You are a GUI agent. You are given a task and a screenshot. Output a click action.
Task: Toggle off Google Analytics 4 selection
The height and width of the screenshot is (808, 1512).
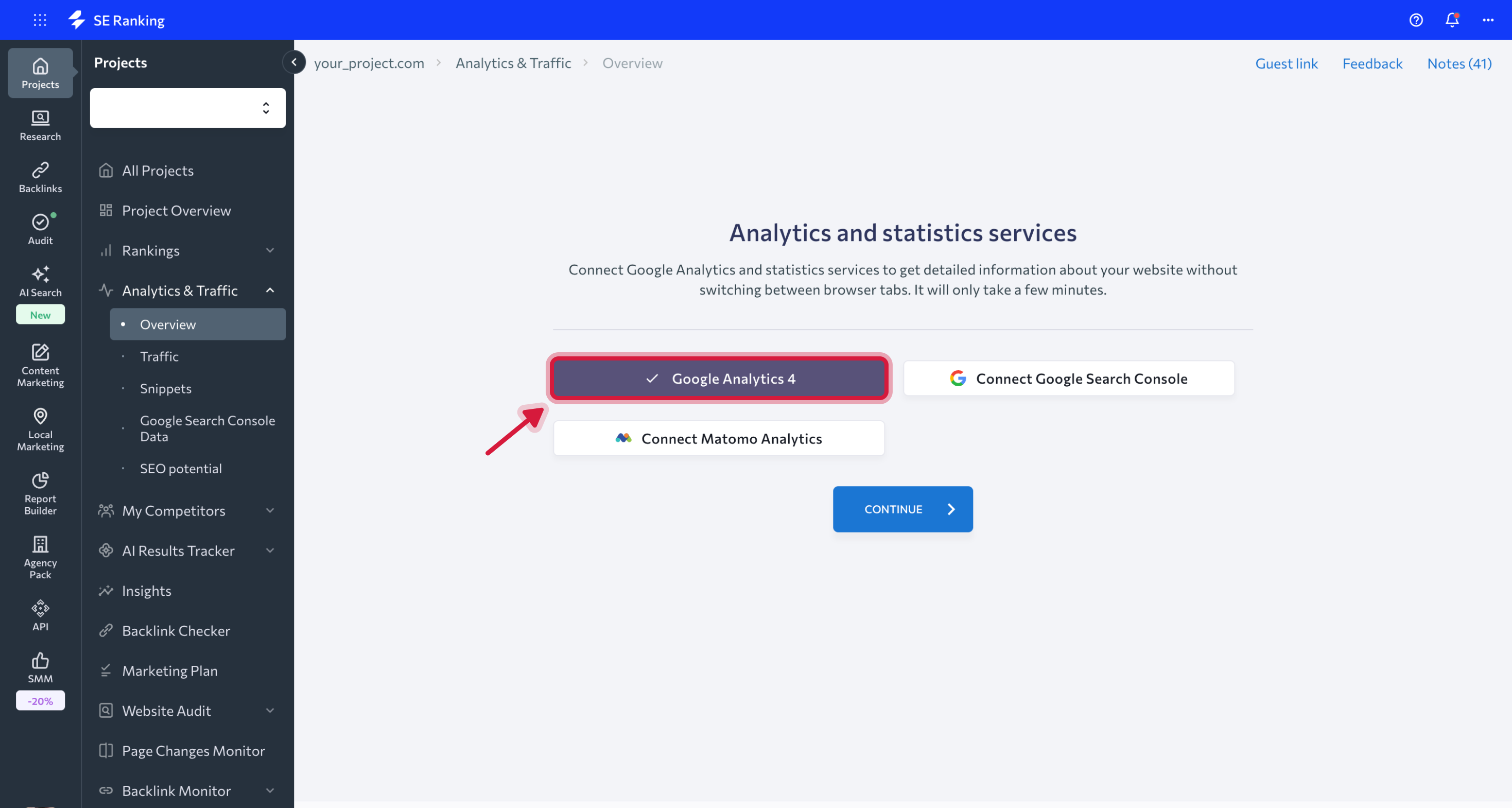[719, 378]
